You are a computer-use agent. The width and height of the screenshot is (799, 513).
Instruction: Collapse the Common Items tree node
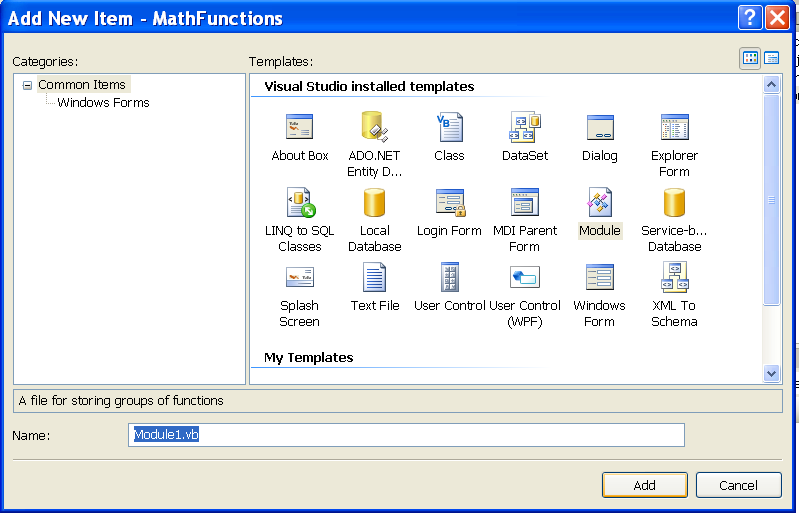pos(28,86)
